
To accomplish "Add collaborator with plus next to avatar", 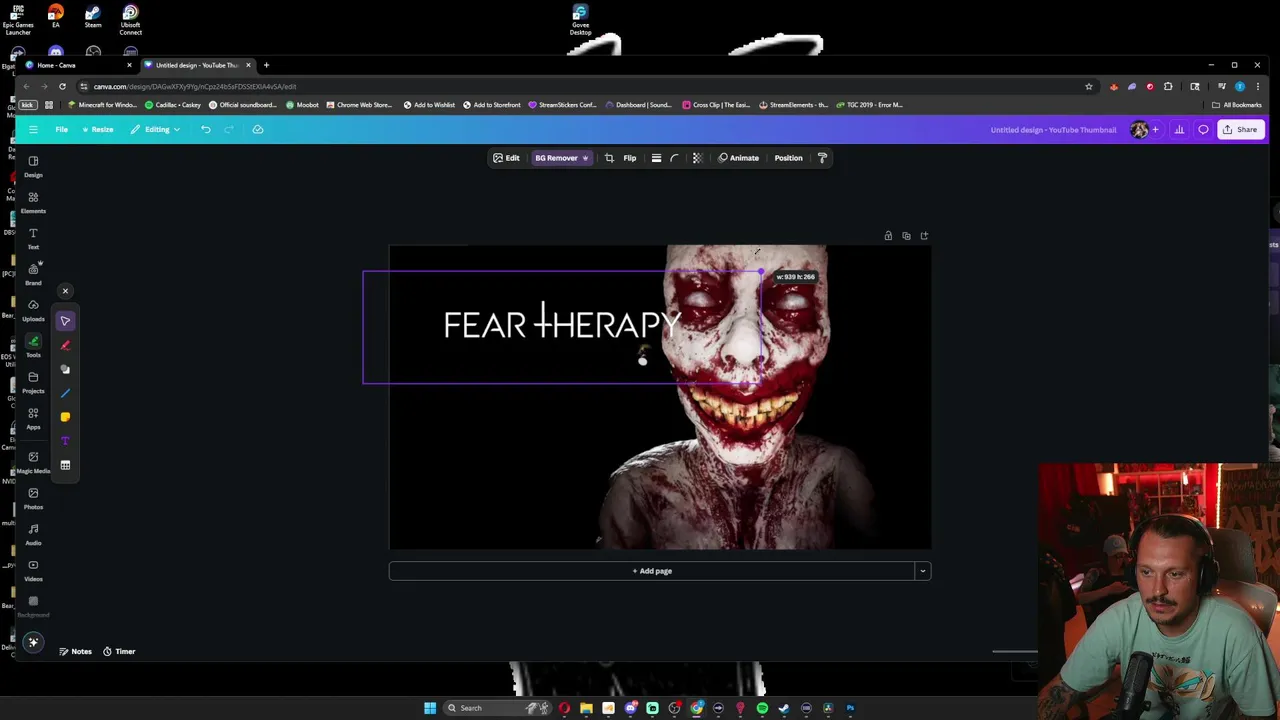I will click(1155, 129).
